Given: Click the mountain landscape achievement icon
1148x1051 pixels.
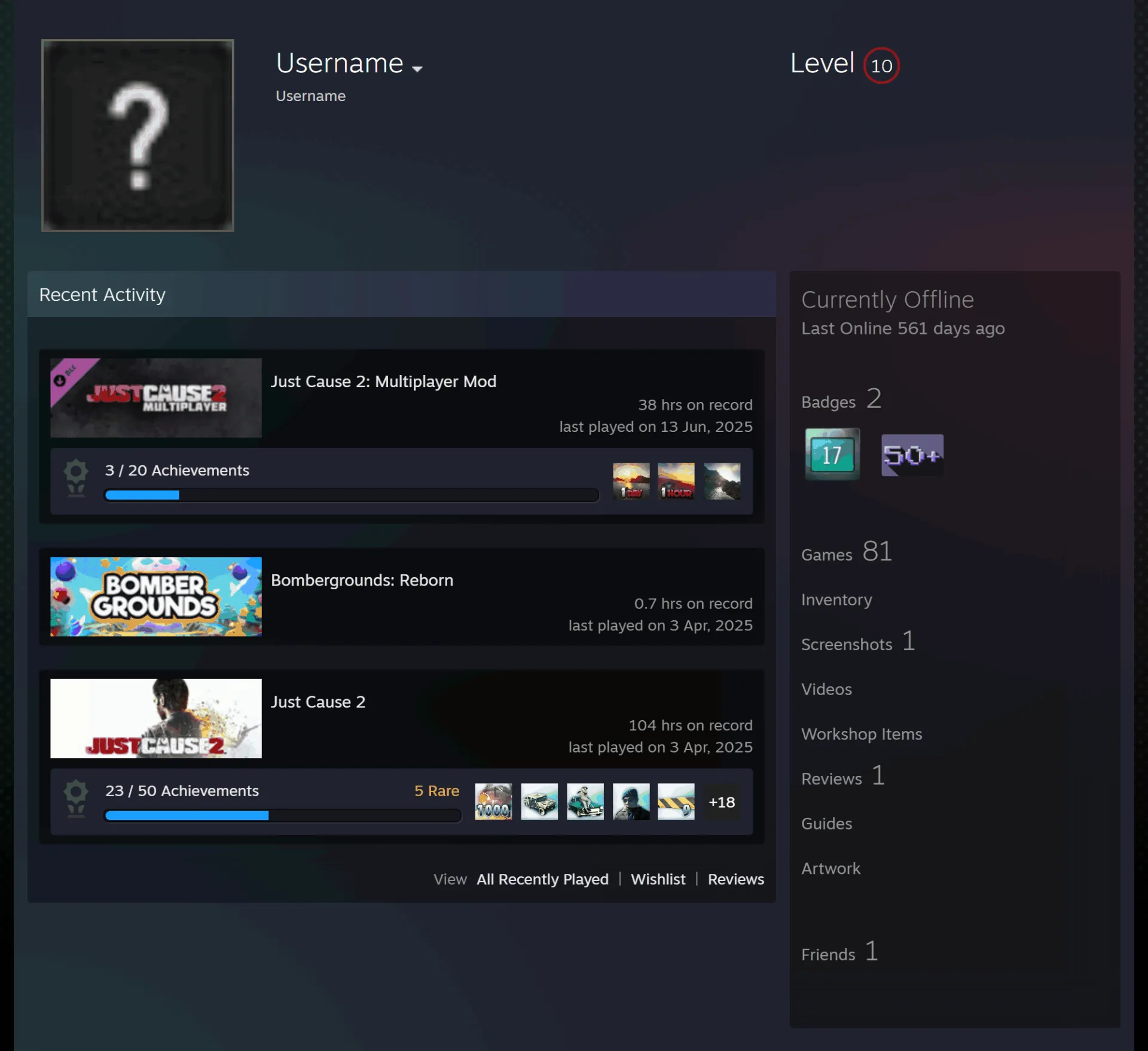Looking at the screenshot, I should (x=722, y=481).
